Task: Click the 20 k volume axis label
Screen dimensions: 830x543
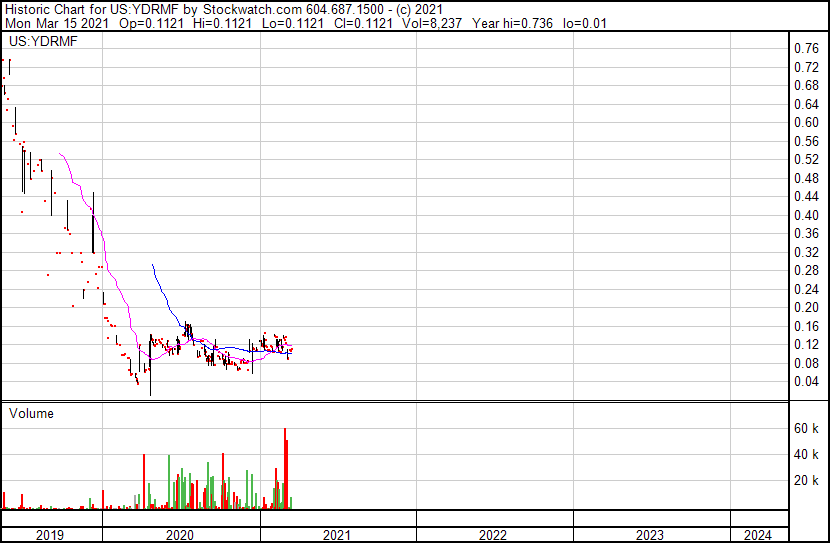Action: pos(807,480)
